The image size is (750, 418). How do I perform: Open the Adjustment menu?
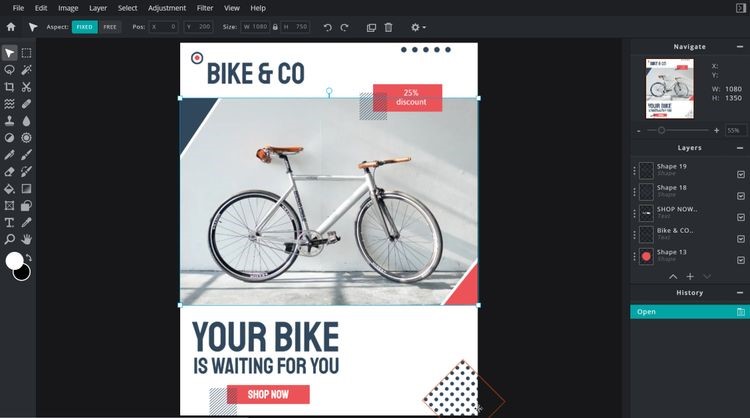[x=167, y=8]
